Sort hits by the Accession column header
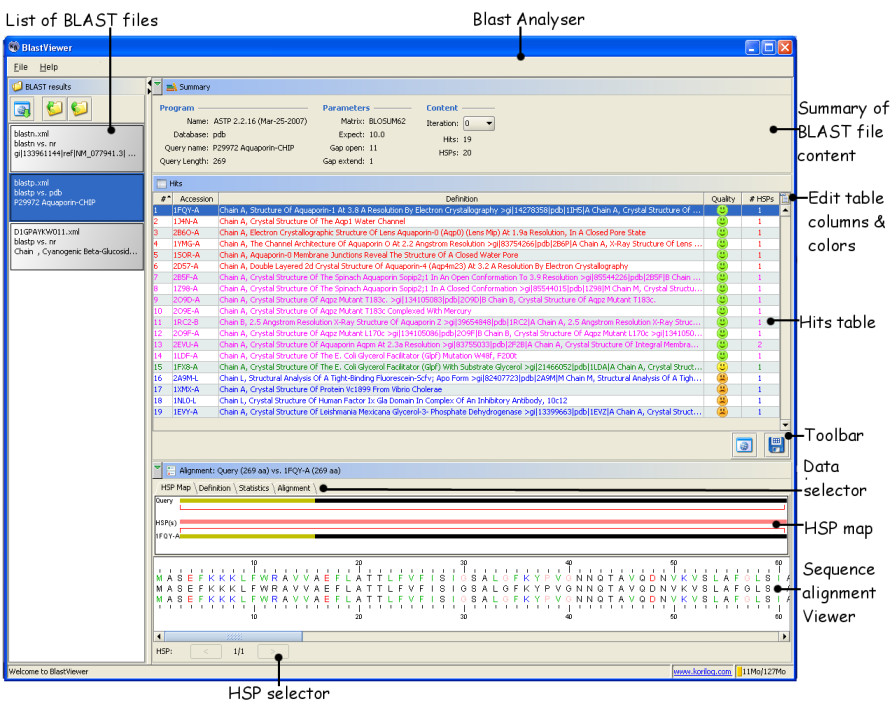 click(195, 199)
